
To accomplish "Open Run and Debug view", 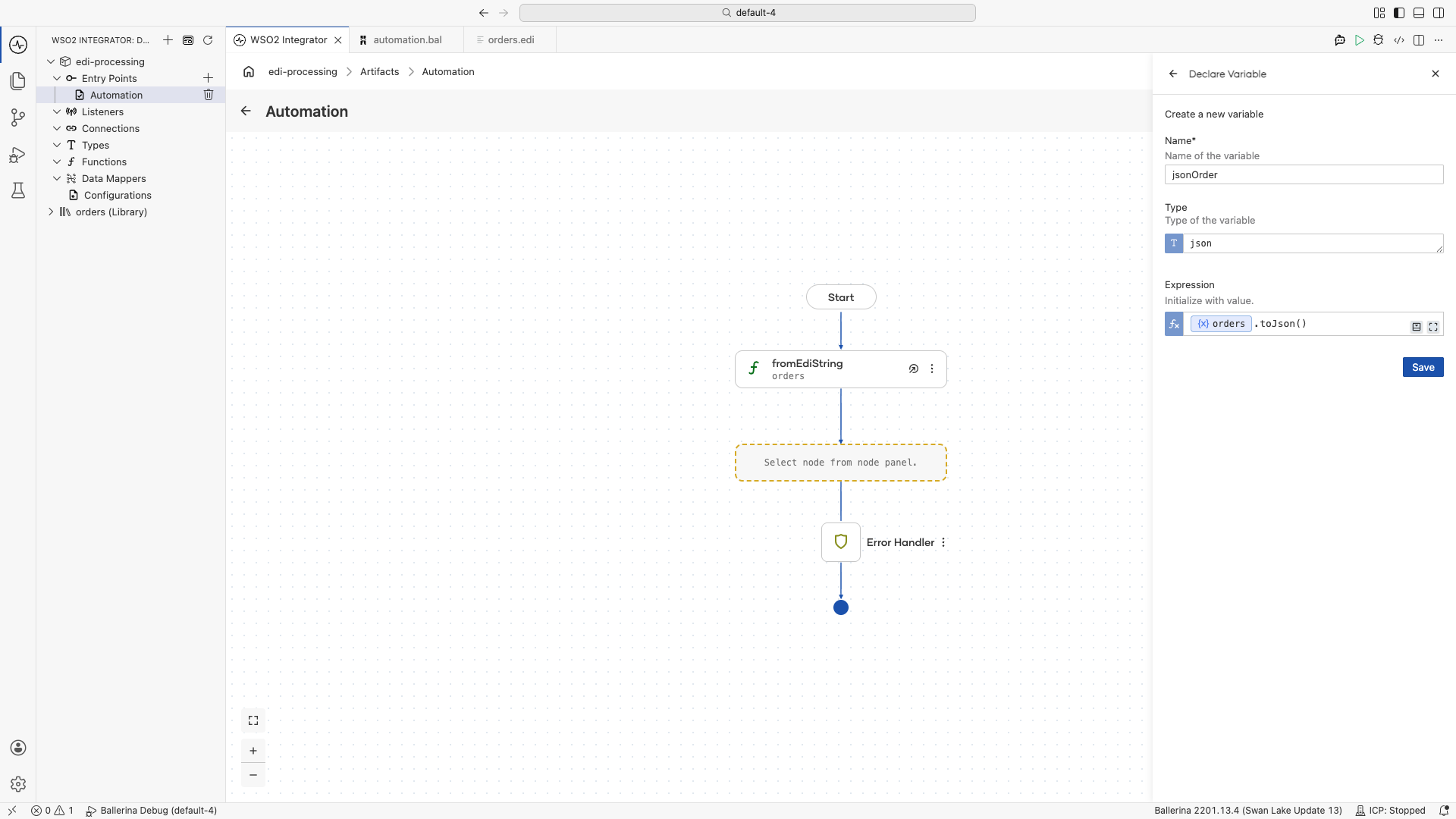I will coord(18,155).
